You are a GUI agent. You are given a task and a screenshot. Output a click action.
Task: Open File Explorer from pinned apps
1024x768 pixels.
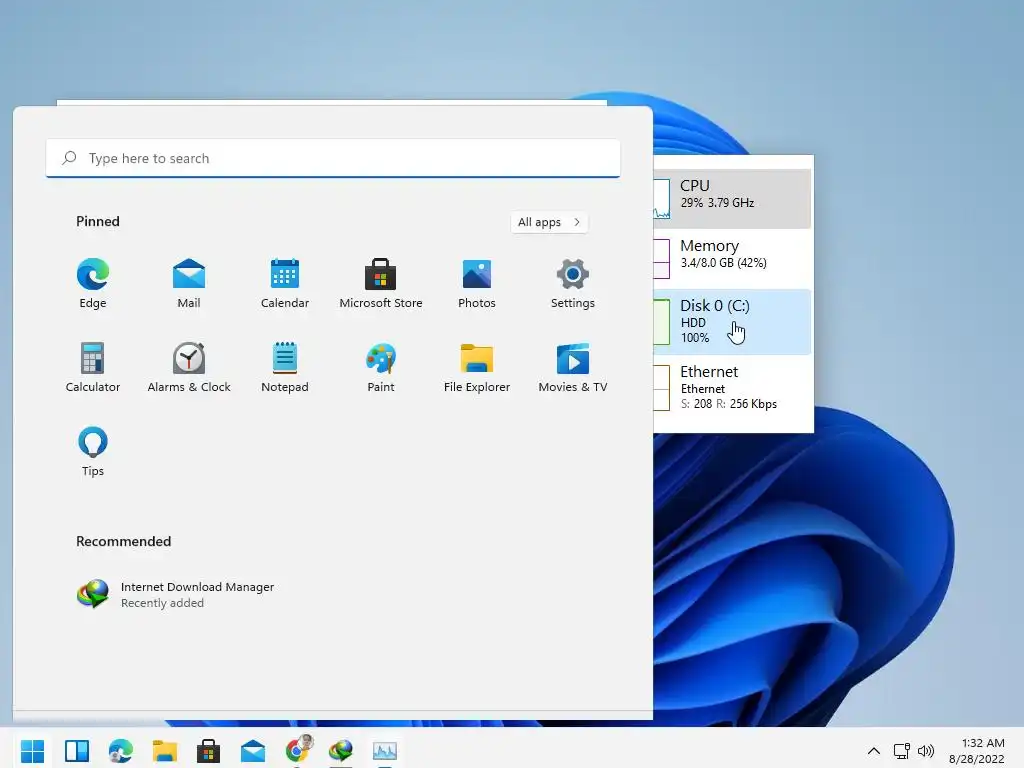click(x=477, y=367)
